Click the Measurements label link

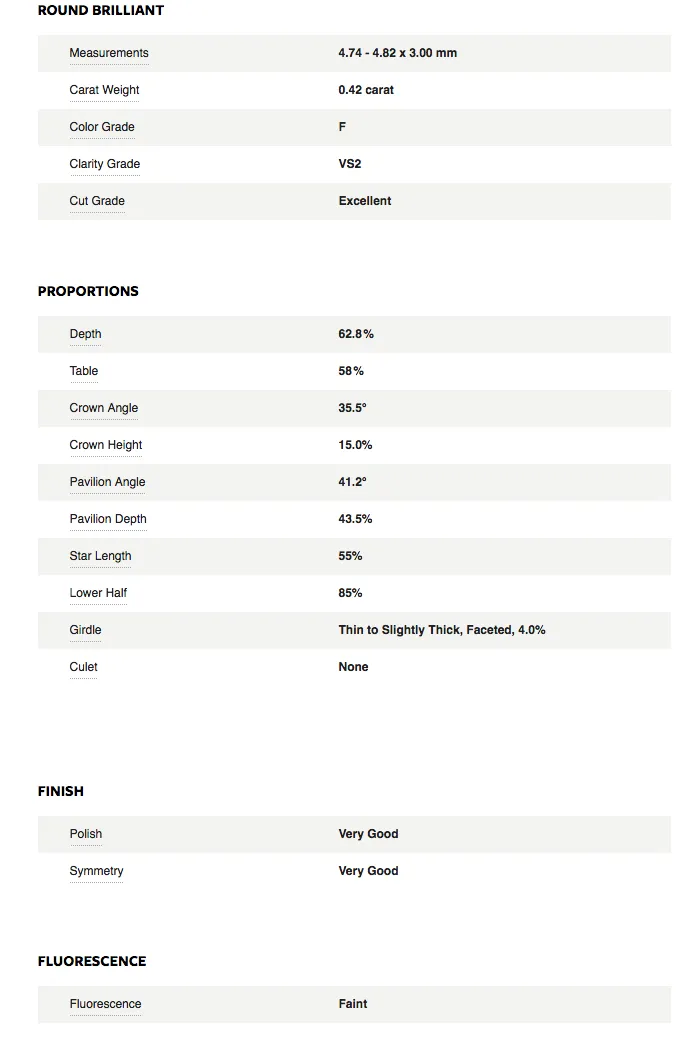(109, 53)
